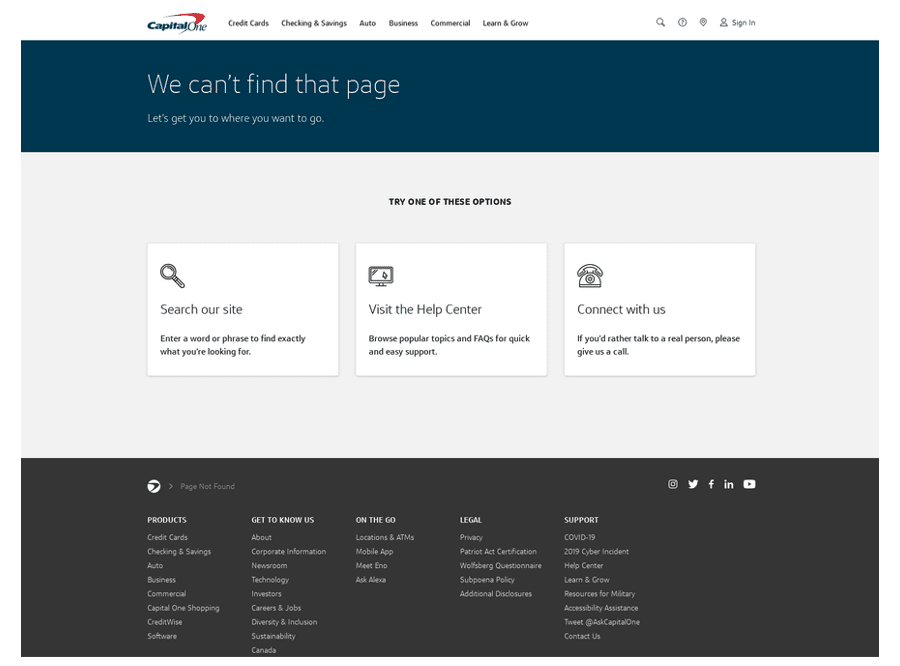Open footer About link
Image resolution: width=900 pixels, height=666 pixels.
click(262, 537)
